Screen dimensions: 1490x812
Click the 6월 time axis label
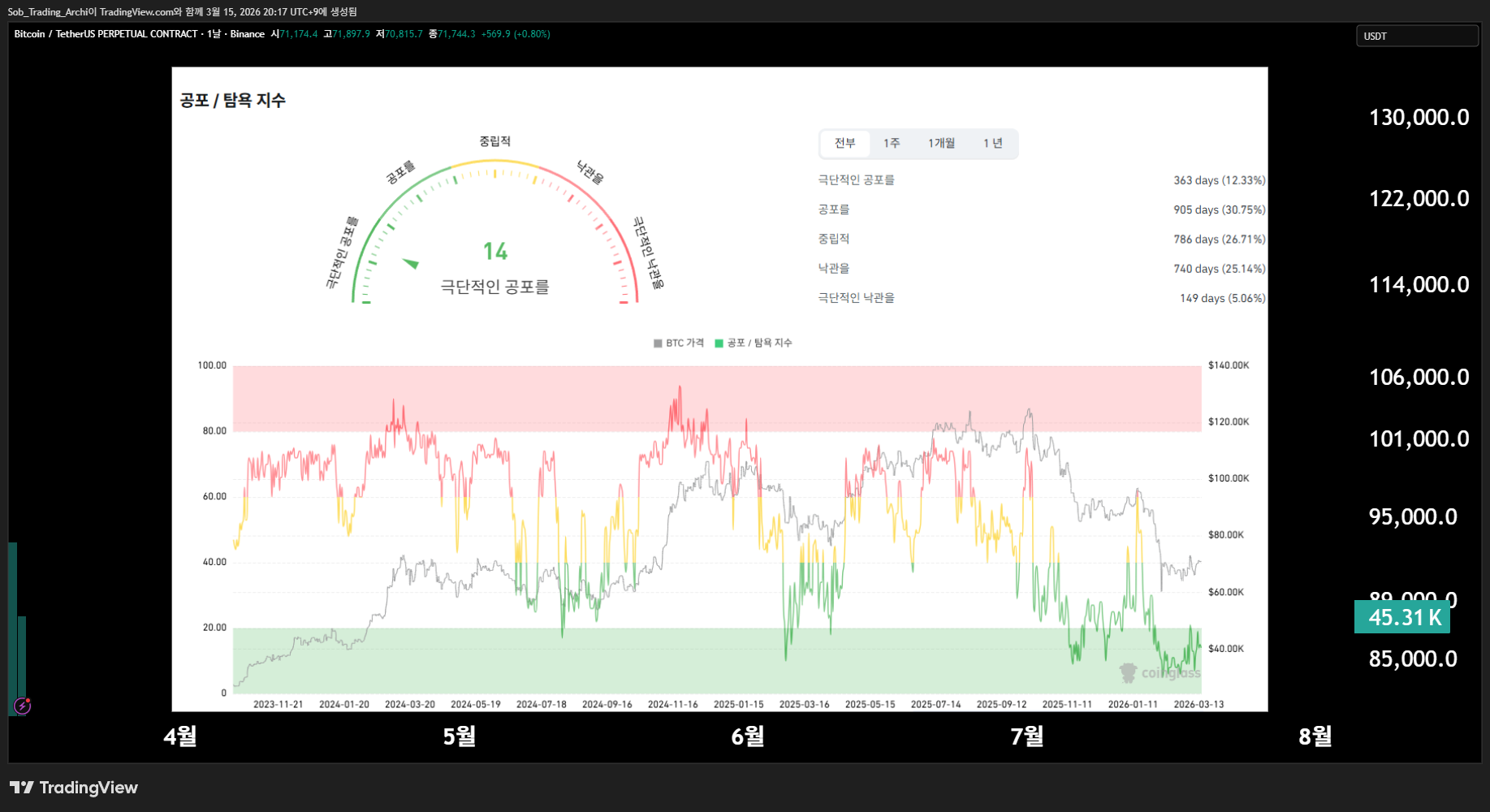[748, 736]
